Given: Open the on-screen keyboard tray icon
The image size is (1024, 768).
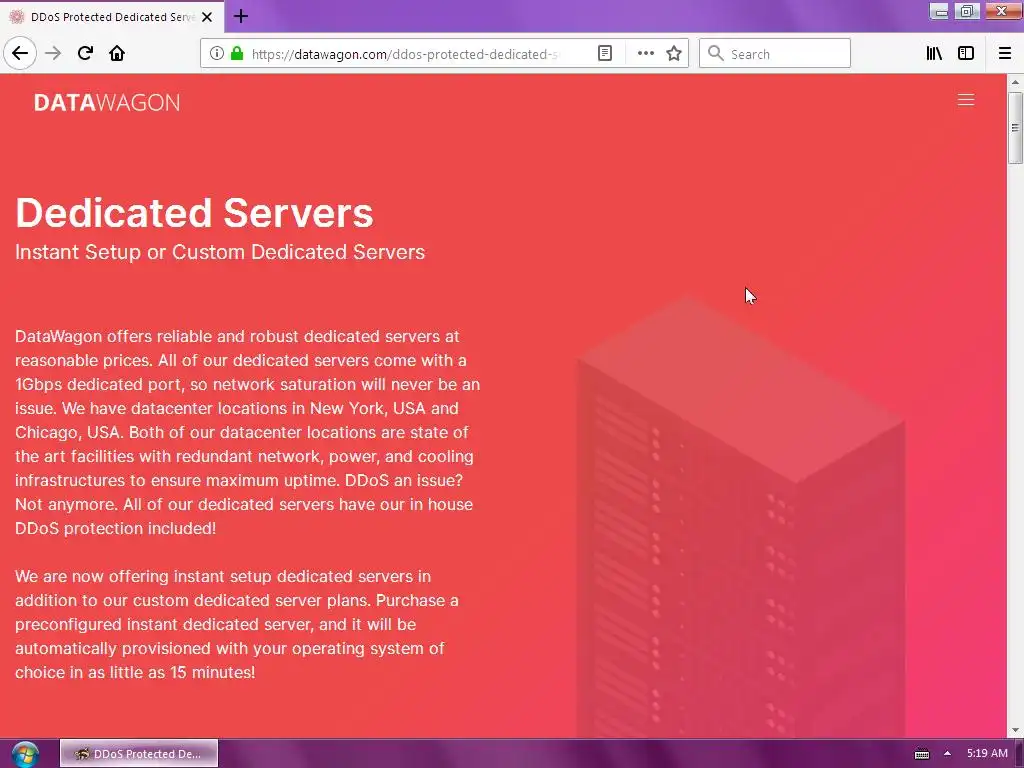Looking at the screenshot, I should point(921,754).
